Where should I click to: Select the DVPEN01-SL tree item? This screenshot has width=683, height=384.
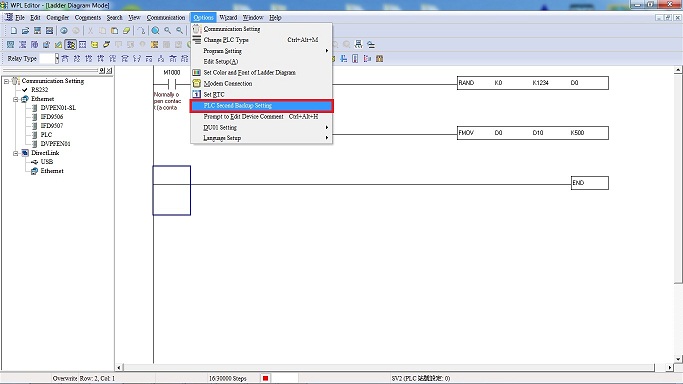(58, 108)
